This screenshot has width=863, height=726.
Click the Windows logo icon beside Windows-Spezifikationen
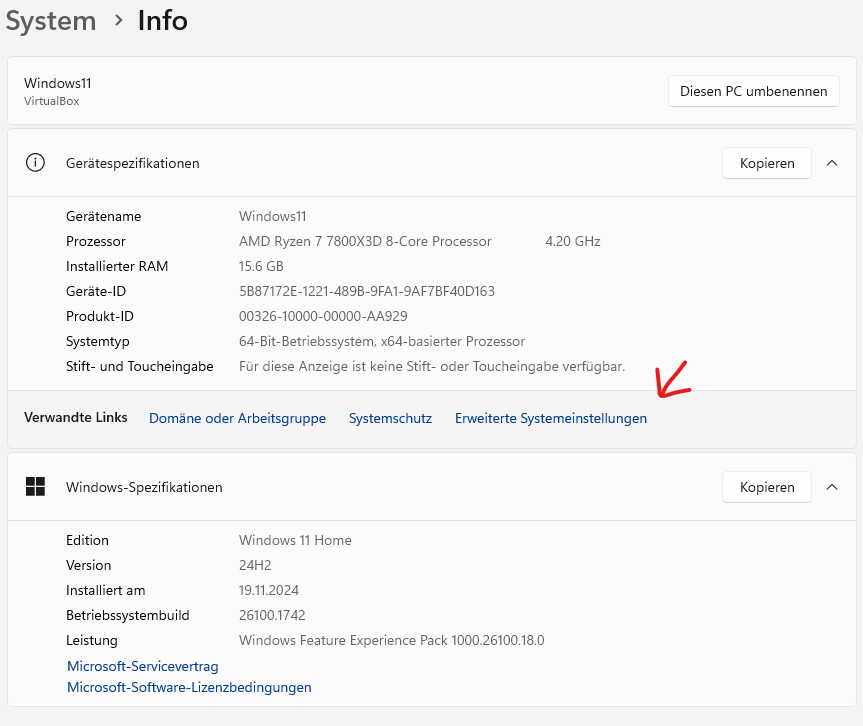(x=35, y=487)
